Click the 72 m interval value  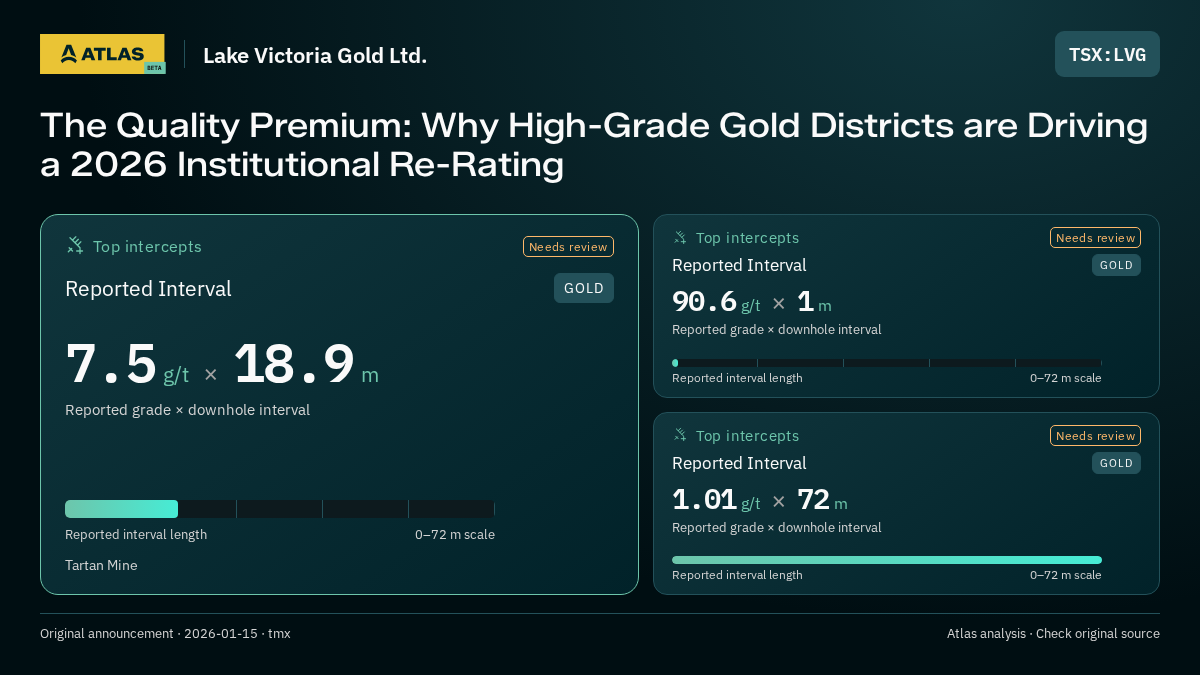point(822,499)
